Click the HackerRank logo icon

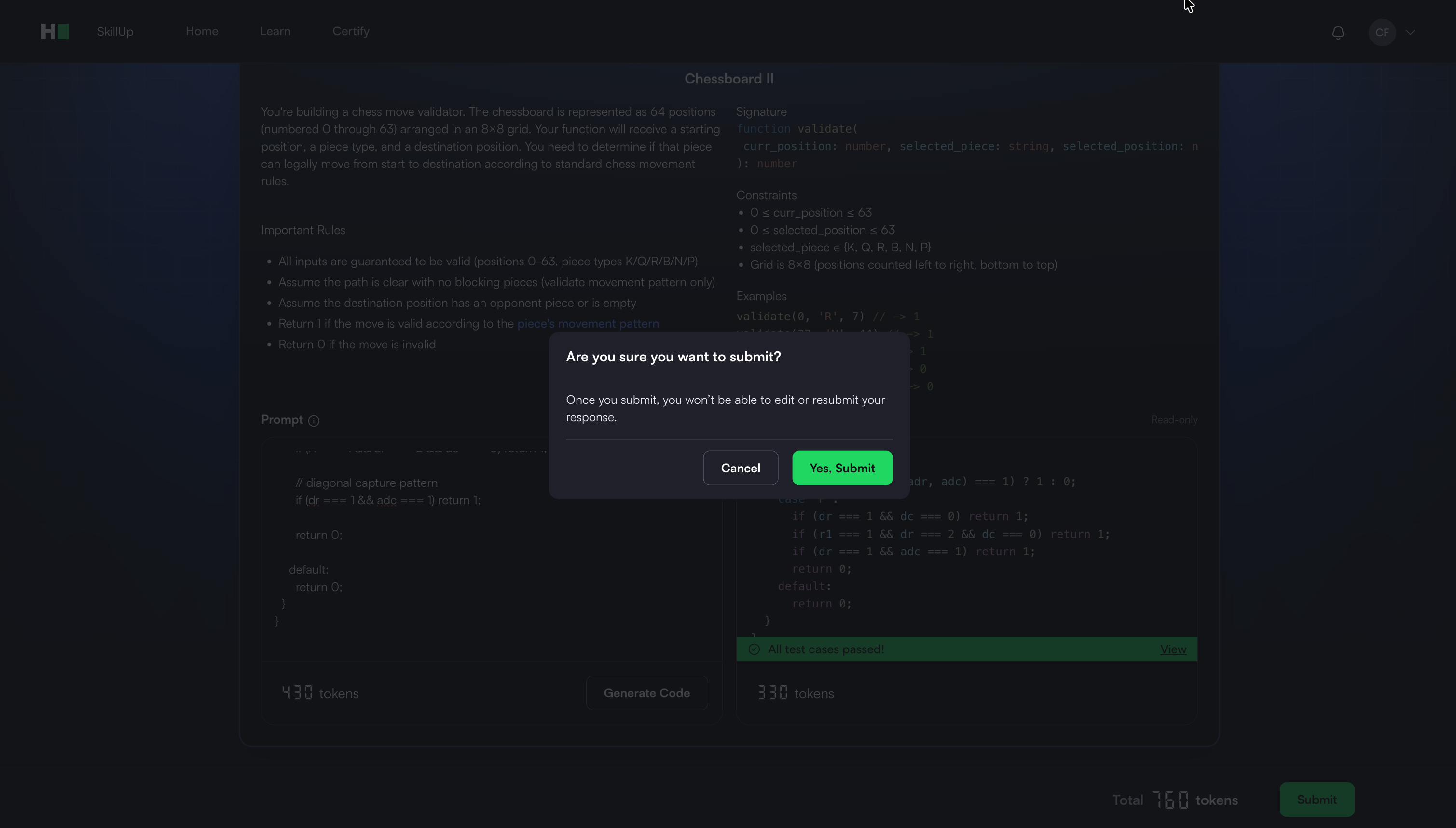(55, 32)
